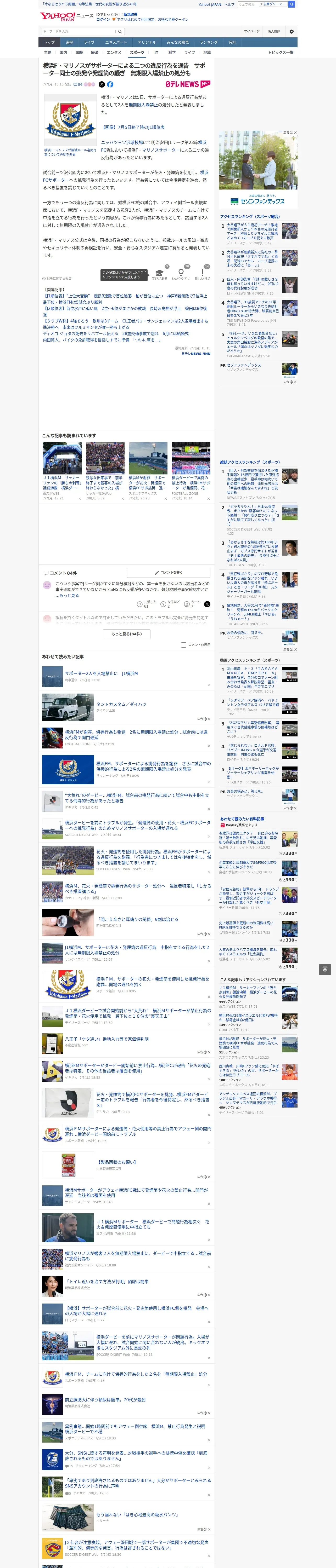Open the エキスパート tab
This screenshot has height=1568, width=336.
coord(116,43)
